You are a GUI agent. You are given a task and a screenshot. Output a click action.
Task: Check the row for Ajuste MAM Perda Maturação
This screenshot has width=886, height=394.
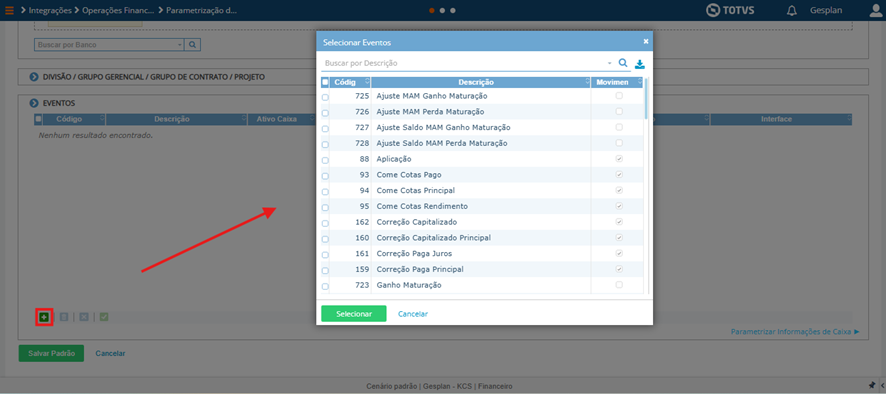325,113
